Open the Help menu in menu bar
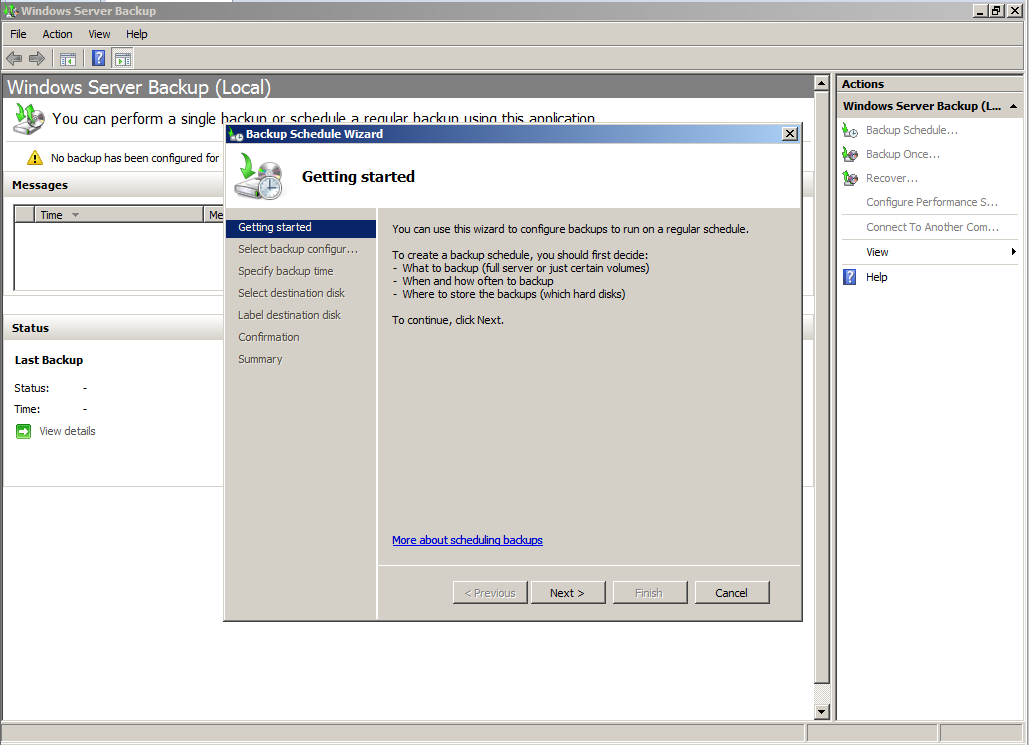The height and width of the screenshot is (745, 1029). (x=136, y=34)
